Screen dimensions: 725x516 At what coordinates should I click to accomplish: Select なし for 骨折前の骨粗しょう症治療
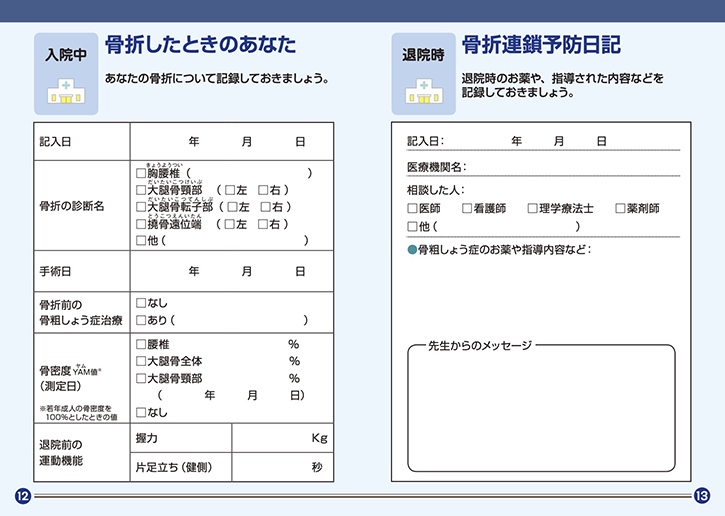[141, 303]
